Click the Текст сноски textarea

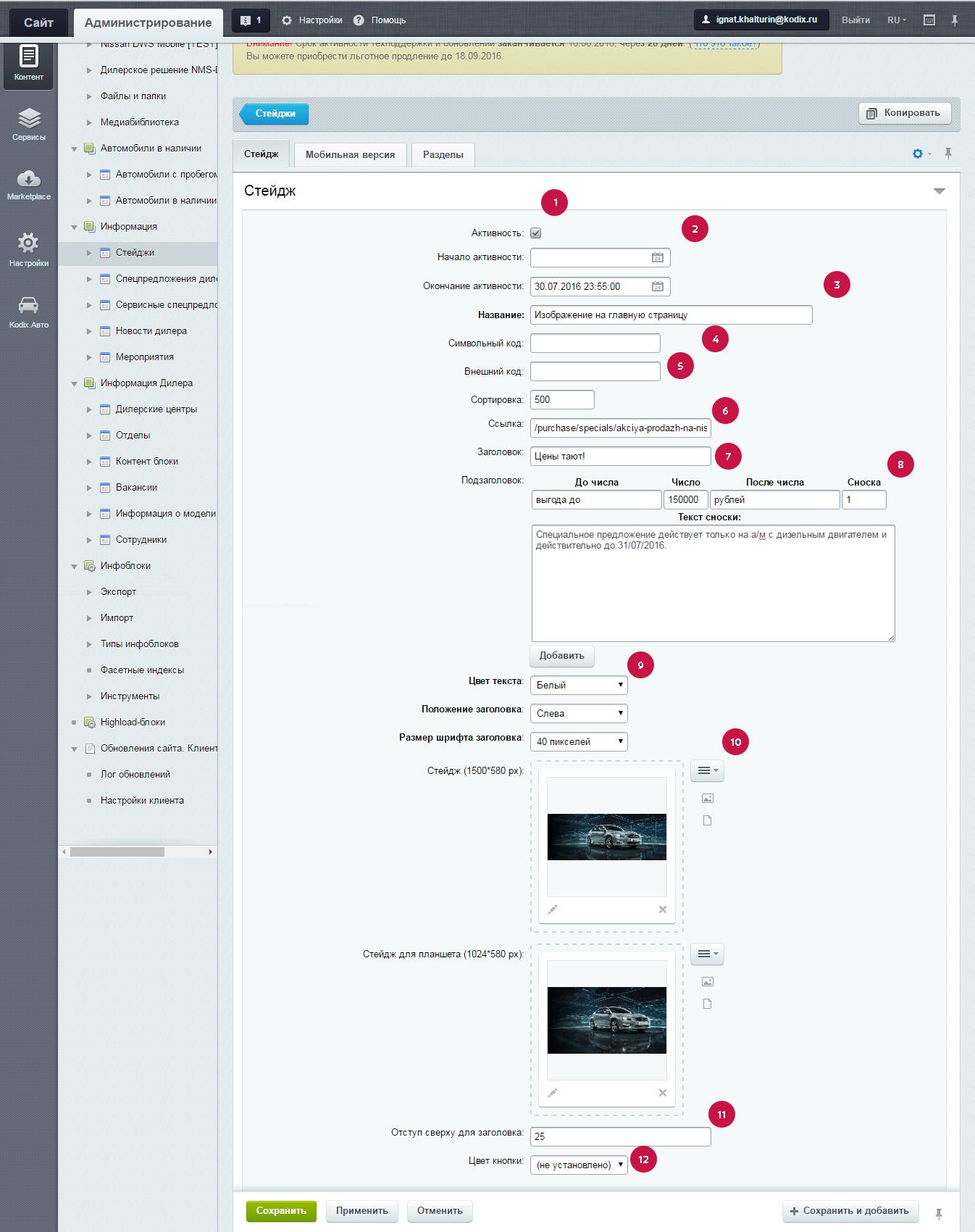714,583
